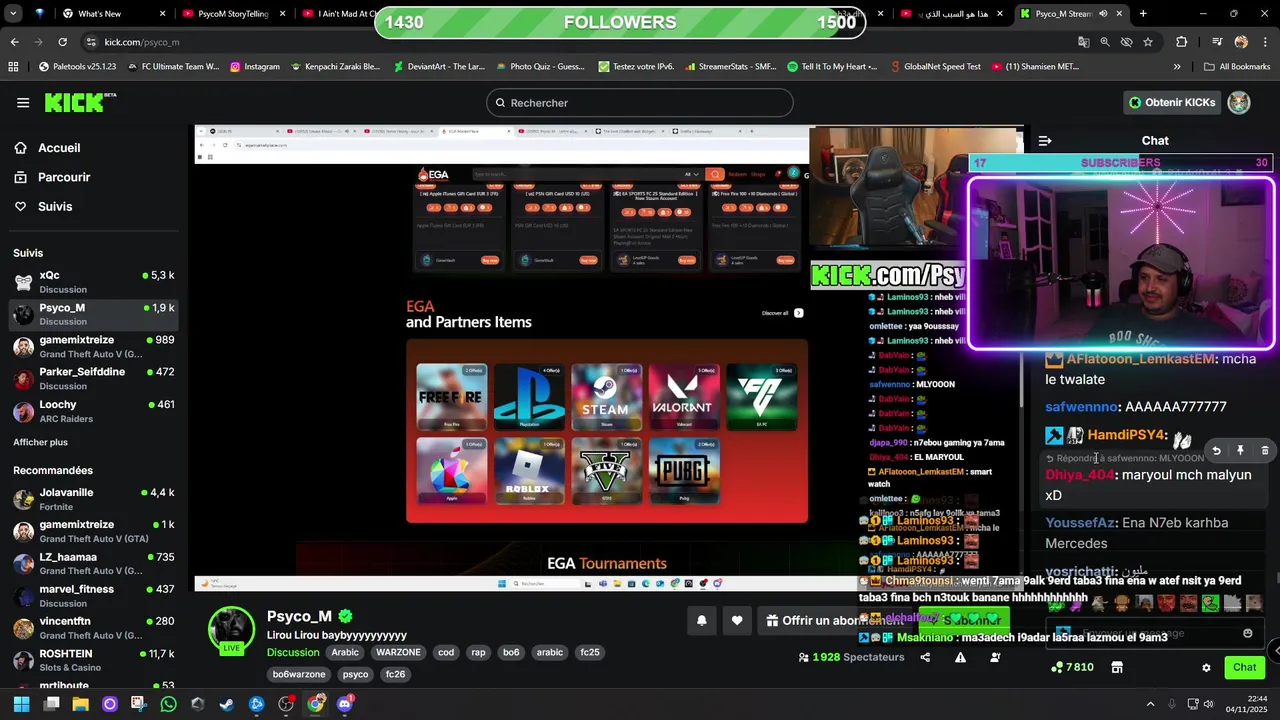
Task: Click the bo6warzone tag
Action: [298, 674]
